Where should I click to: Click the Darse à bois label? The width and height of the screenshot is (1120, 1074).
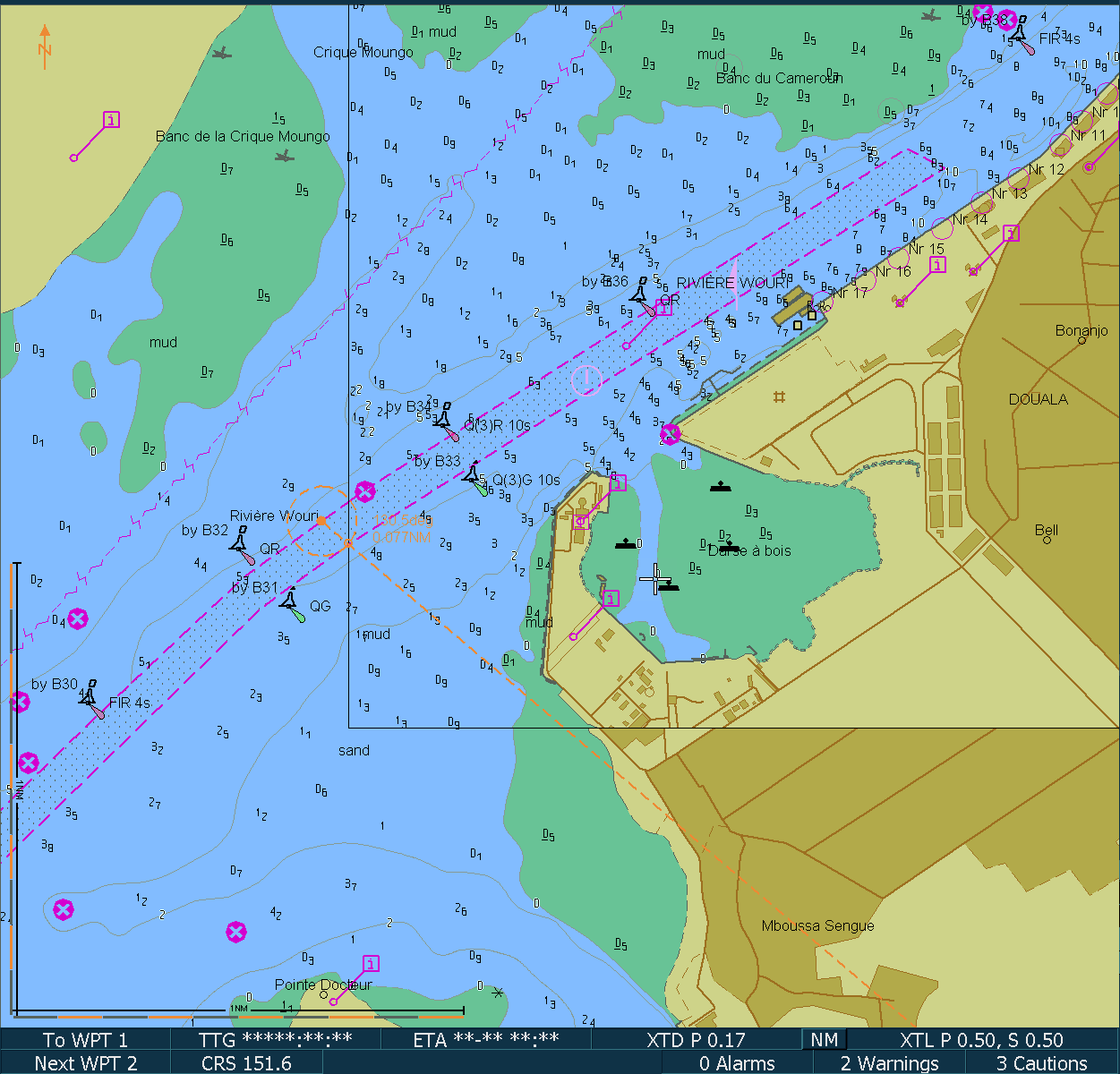click(749, 550)
